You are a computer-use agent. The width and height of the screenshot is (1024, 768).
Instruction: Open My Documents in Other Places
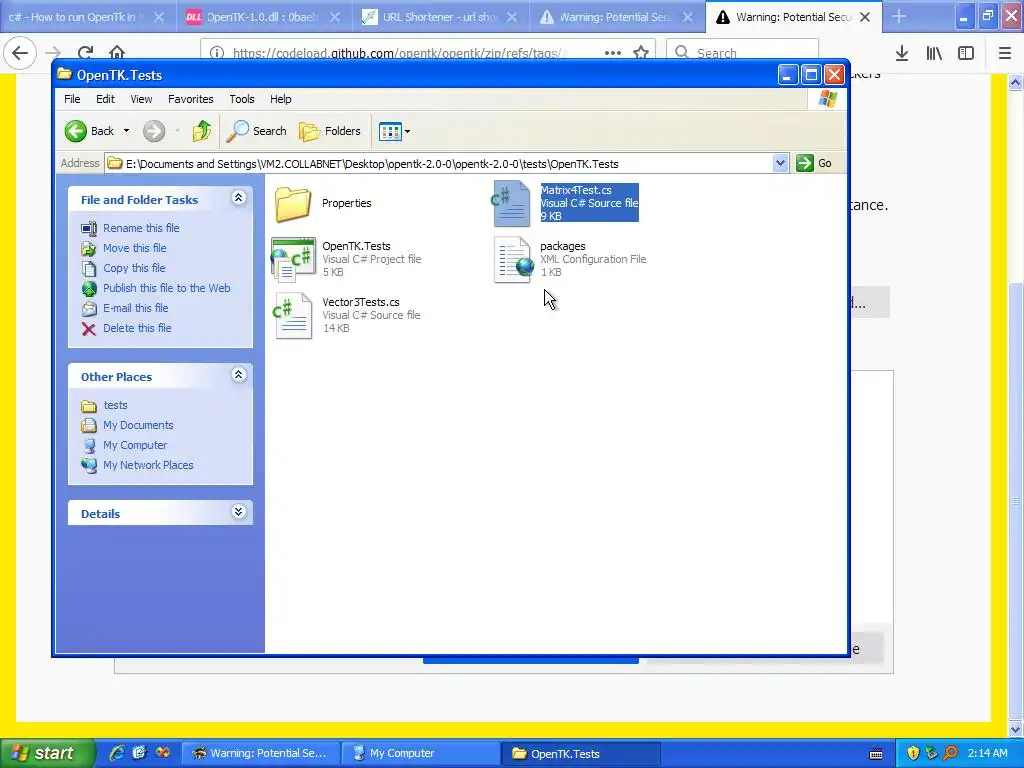tap(138, 426)
